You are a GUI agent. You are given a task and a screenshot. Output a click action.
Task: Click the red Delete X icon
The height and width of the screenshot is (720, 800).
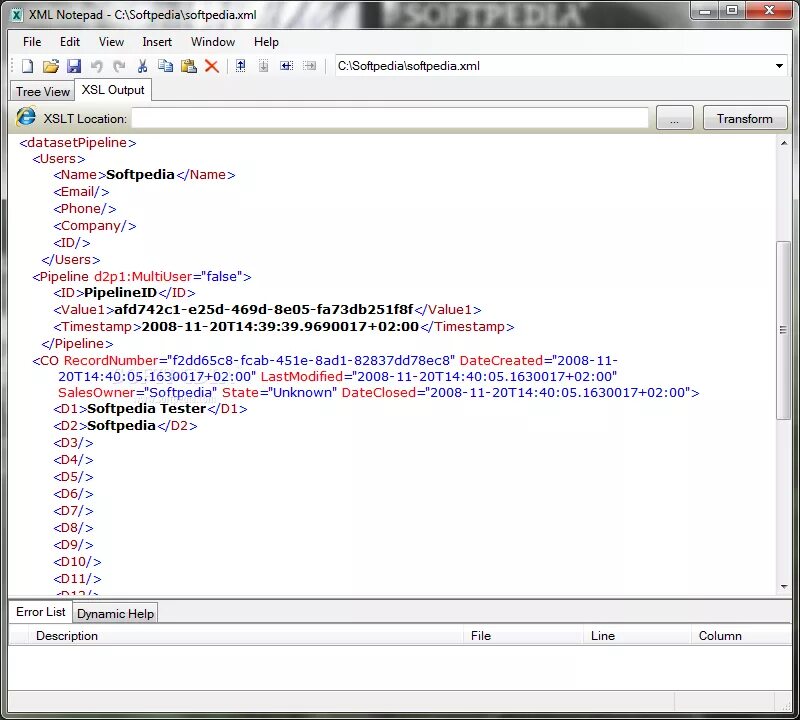pyautogui.click(x=211, y=66)
